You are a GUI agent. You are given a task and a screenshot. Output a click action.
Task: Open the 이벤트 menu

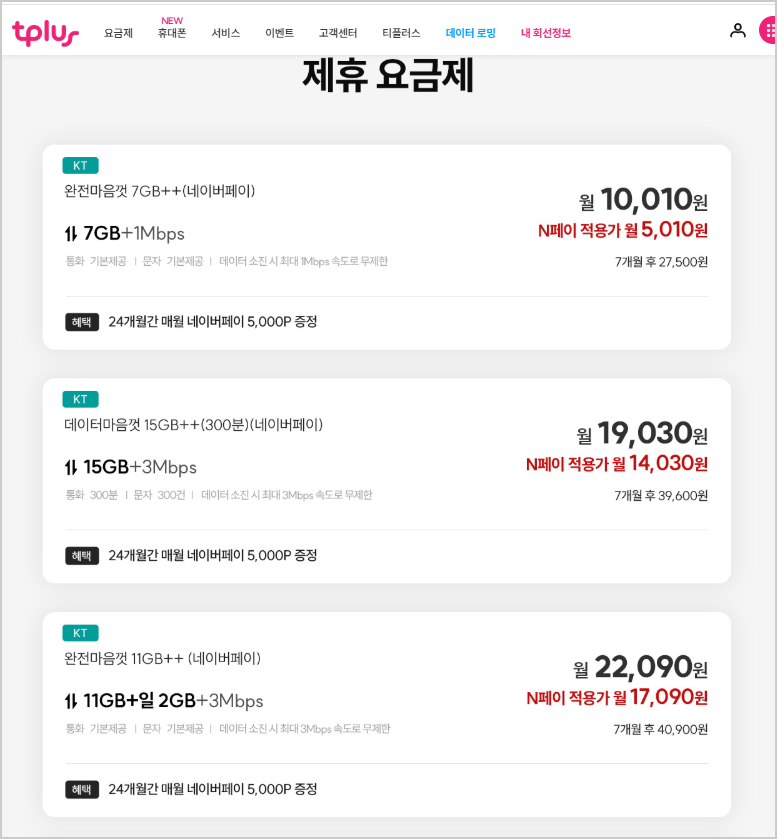coord(279,33)
